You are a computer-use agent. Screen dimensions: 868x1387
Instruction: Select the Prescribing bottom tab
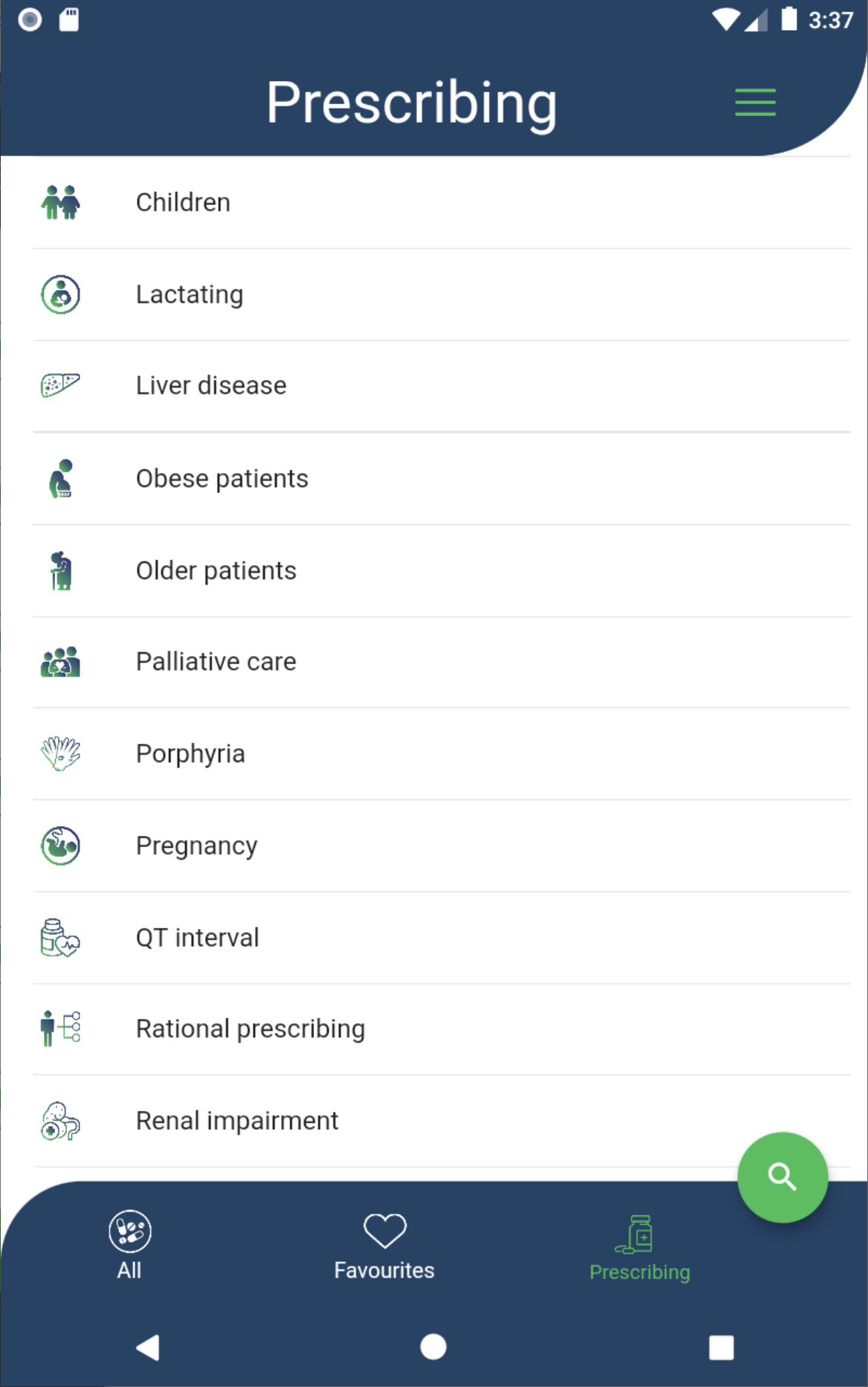pos(640,1246)
